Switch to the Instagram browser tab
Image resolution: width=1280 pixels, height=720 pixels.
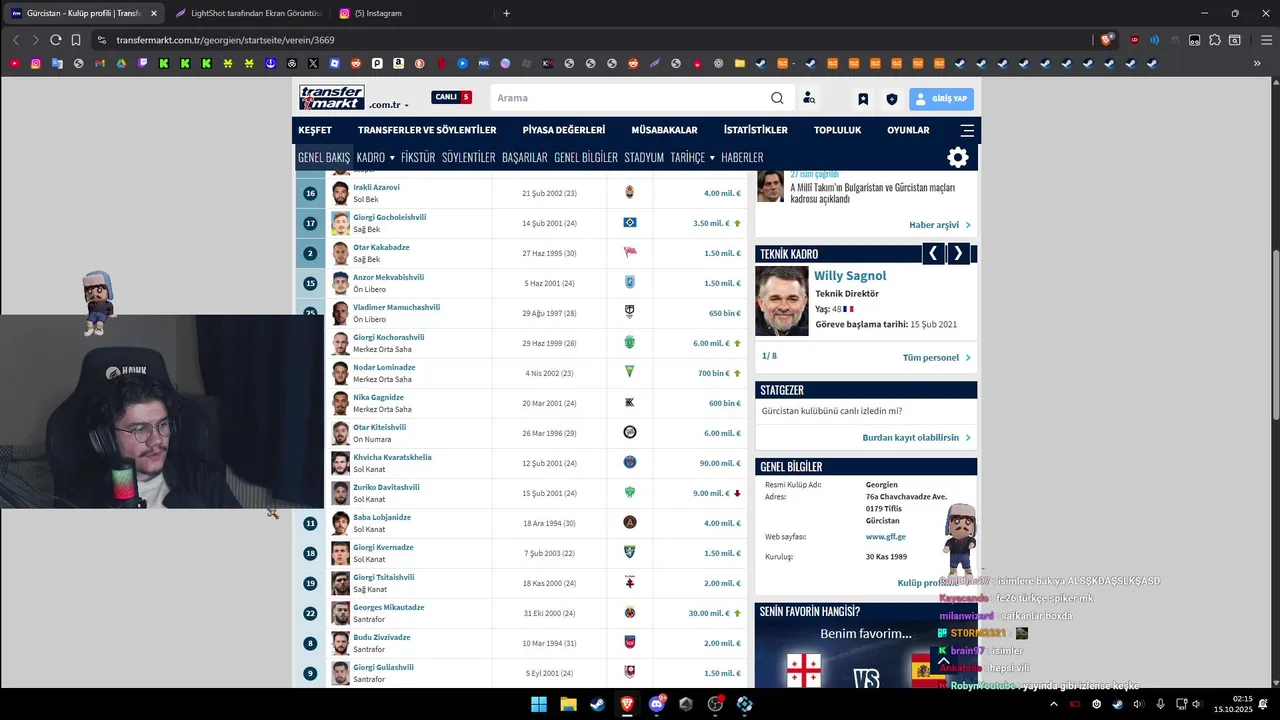[376, 13]
